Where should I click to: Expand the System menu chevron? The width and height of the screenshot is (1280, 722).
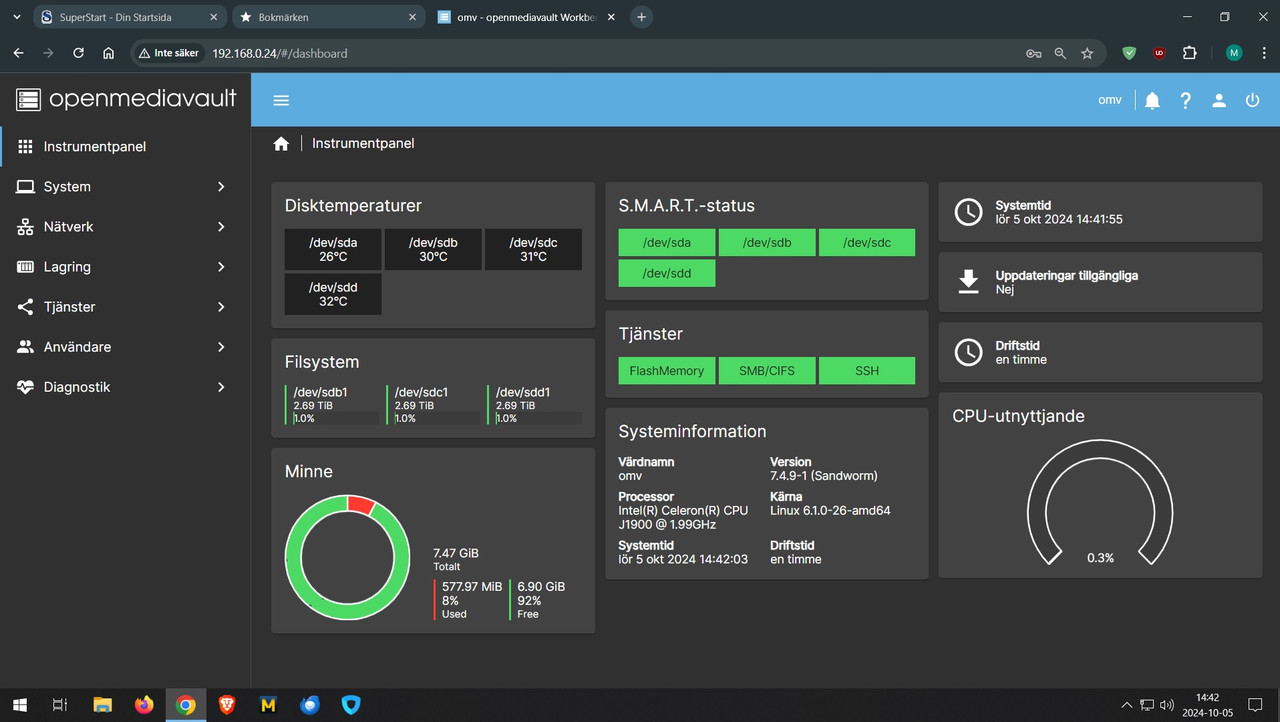point(221,186)
